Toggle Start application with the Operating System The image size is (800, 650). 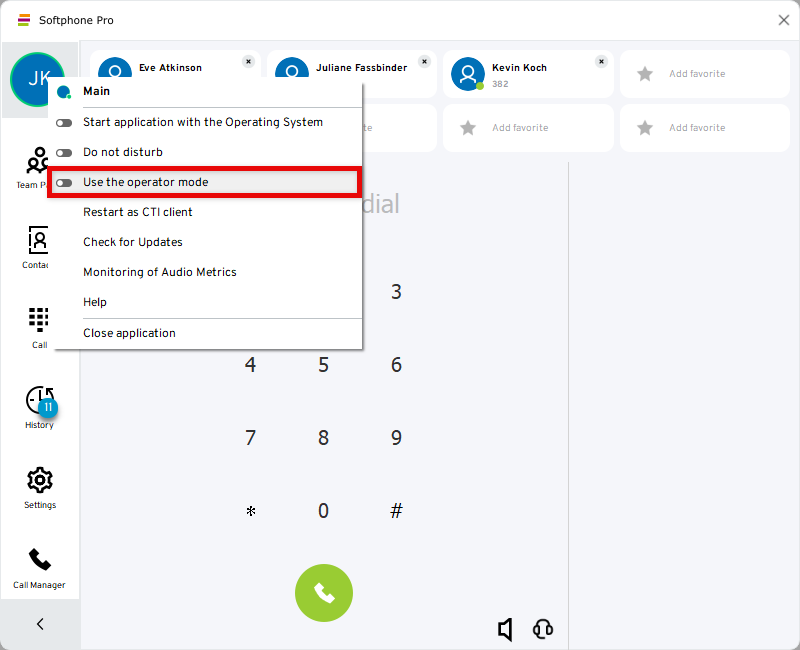click(x=64, y=123)
